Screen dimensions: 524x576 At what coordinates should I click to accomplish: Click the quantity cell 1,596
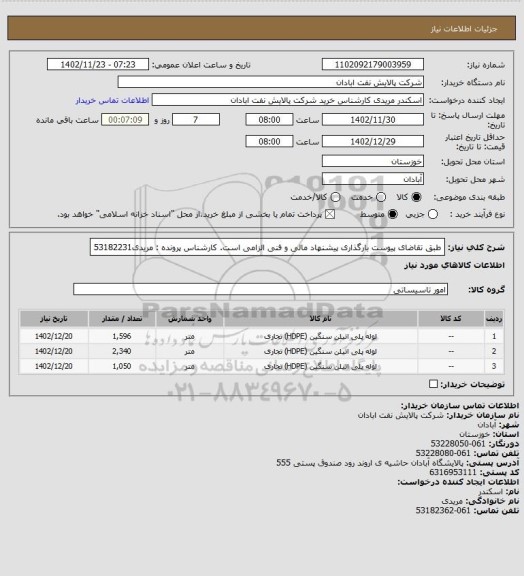tap(122, 336)
